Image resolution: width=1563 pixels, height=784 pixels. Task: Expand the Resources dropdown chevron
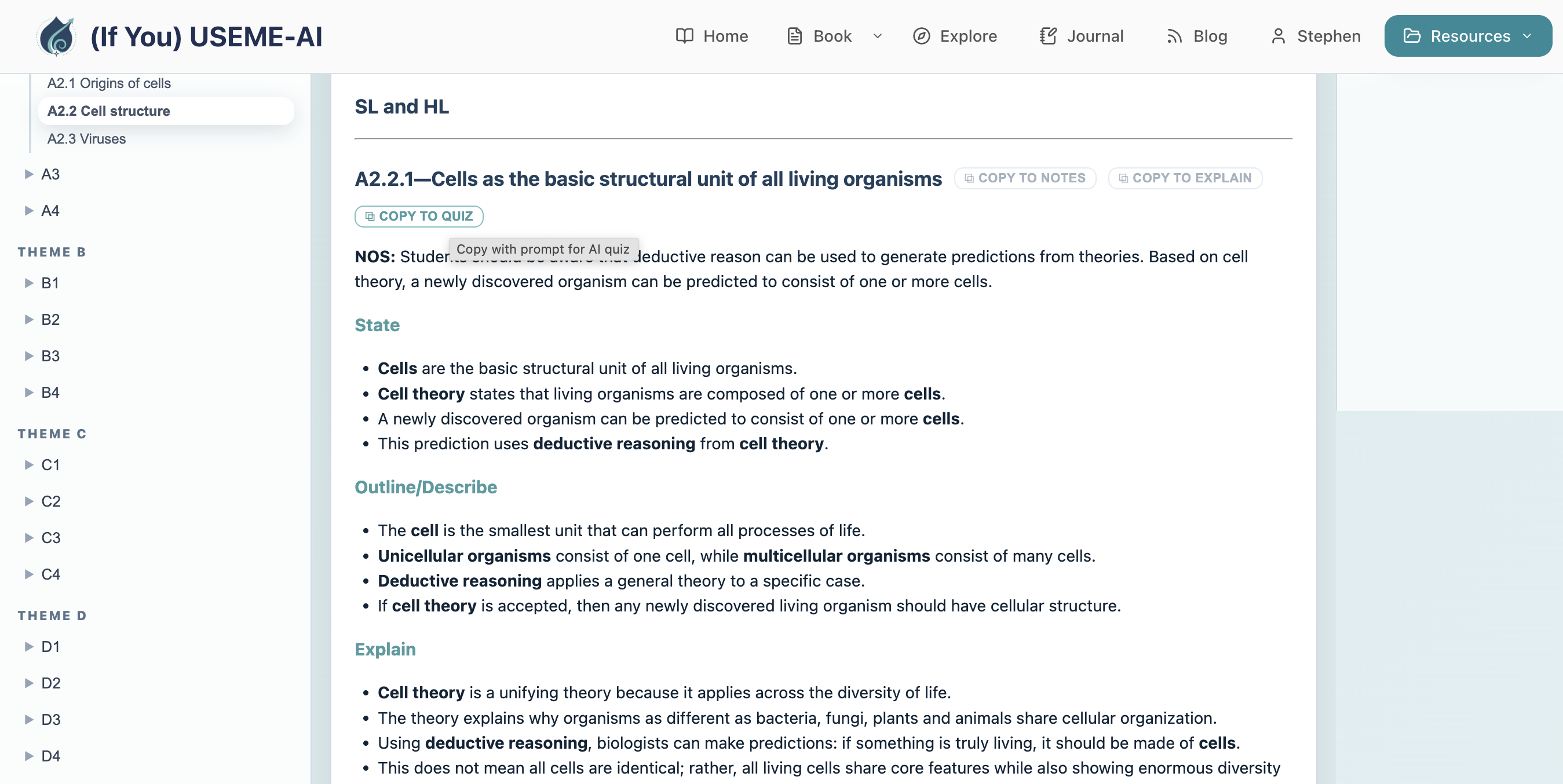(x=1527, y=36)
